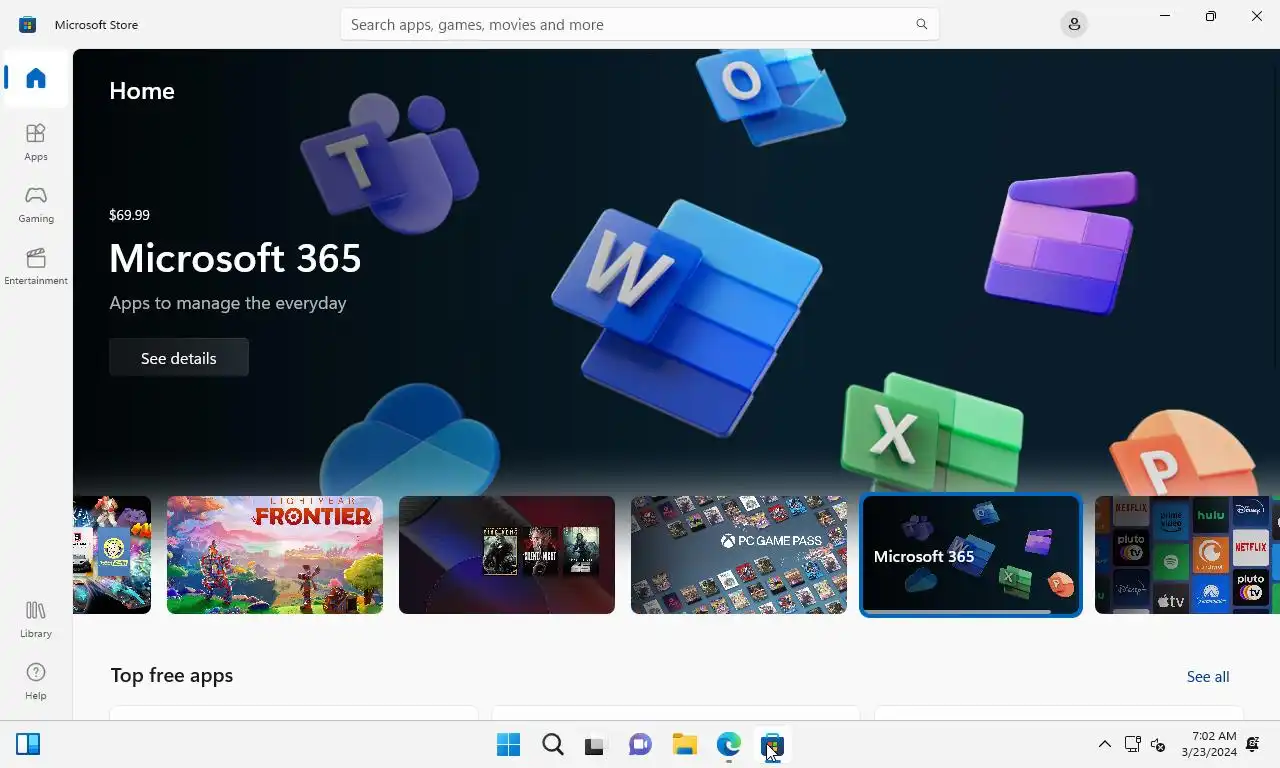Open Library from sidebar
This screenshot has width=1280, height=768.
click(36, 619)
